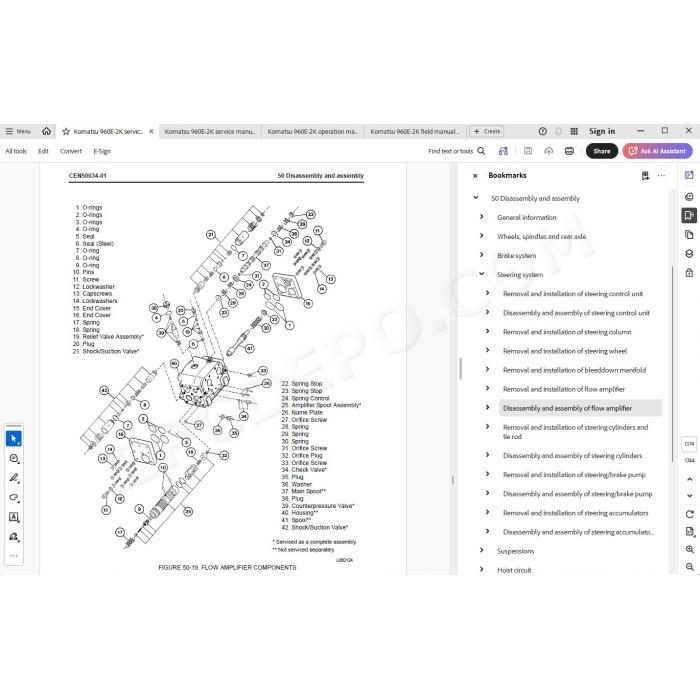Viewport: 700px width, 700px height.
Task: Expand the Wheels, spindles and rear axle bookmark
Action: (482, 236)
